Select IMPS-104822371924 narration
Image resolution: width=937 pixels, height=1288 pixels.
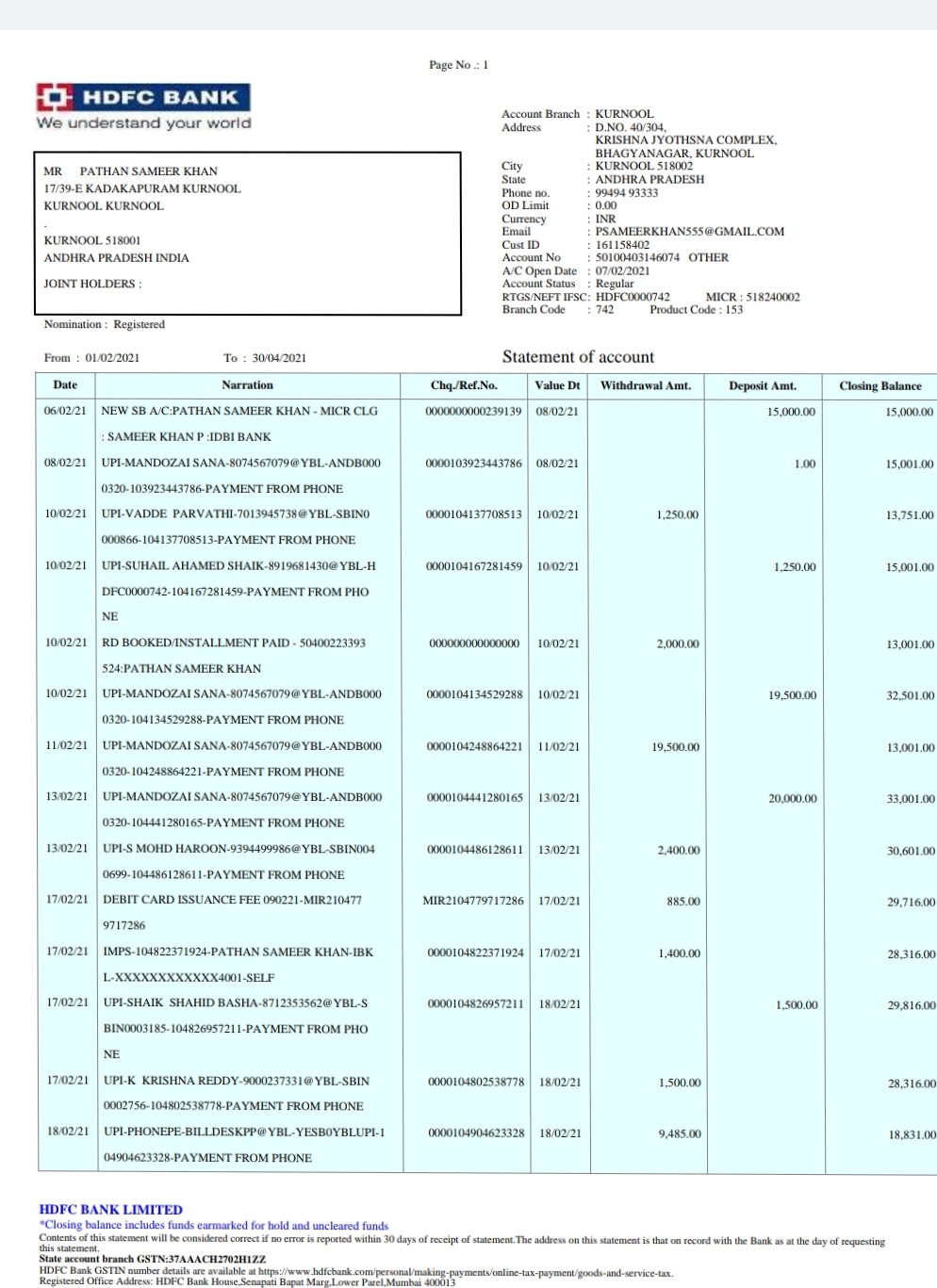[238, 965]
